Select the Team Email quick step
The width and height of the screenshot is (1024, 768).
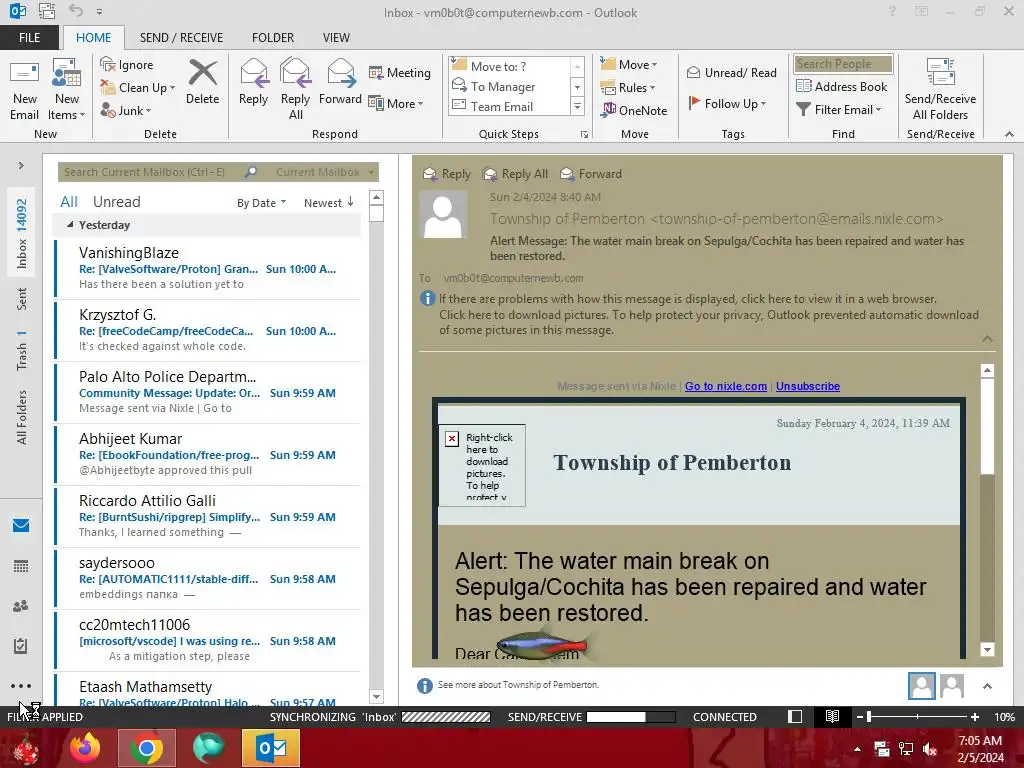(x=509, y=106)
